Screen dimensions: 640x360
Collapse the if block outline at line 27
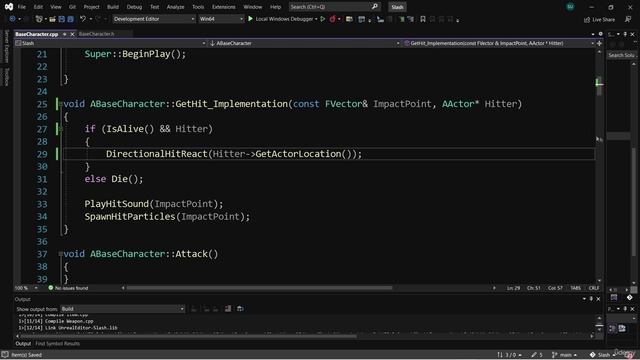click(60, 129)
